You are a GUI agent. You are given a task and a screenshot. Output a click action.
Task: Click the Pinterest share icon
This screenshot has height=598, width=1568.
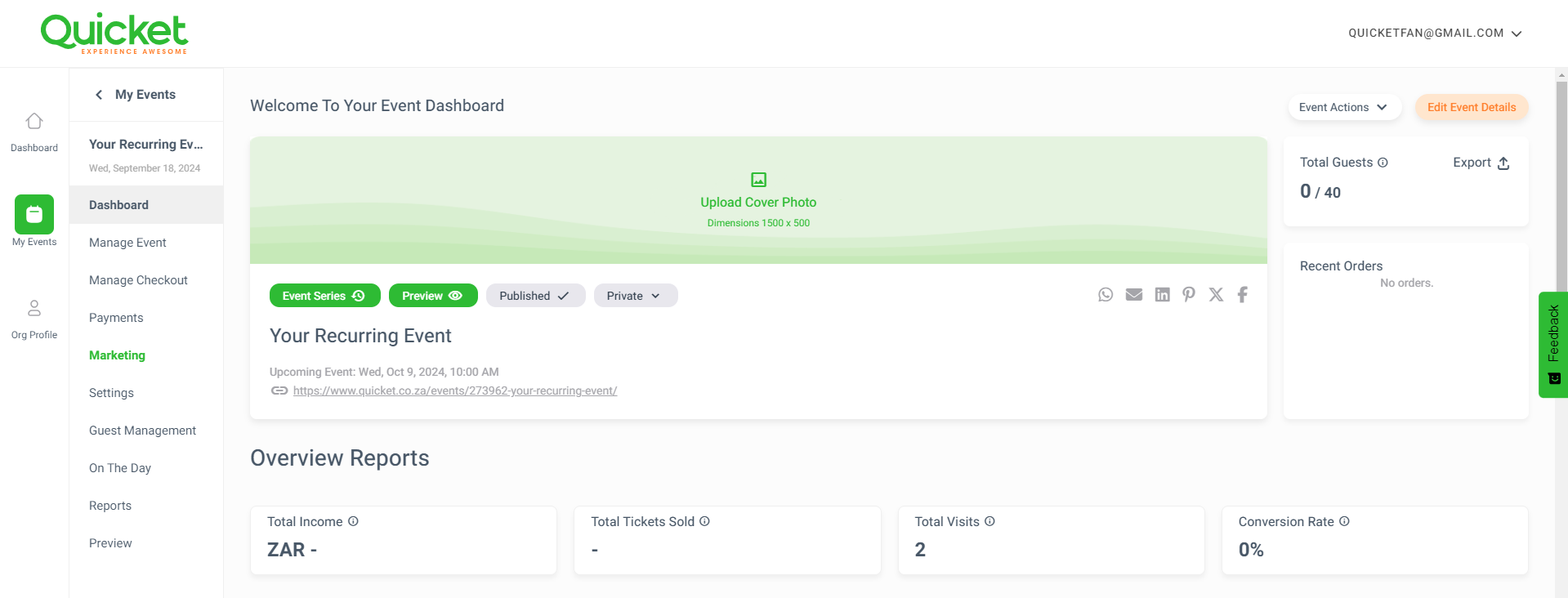[1189, 295]
